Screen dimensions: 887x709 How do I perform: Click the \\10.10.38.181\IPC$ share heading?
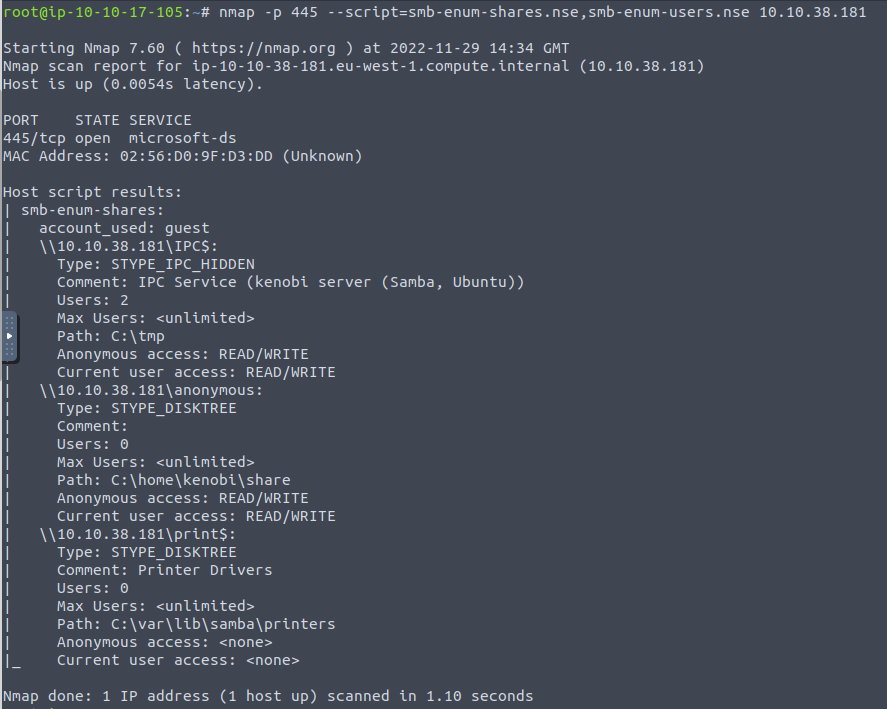click(x=128, y=247)
